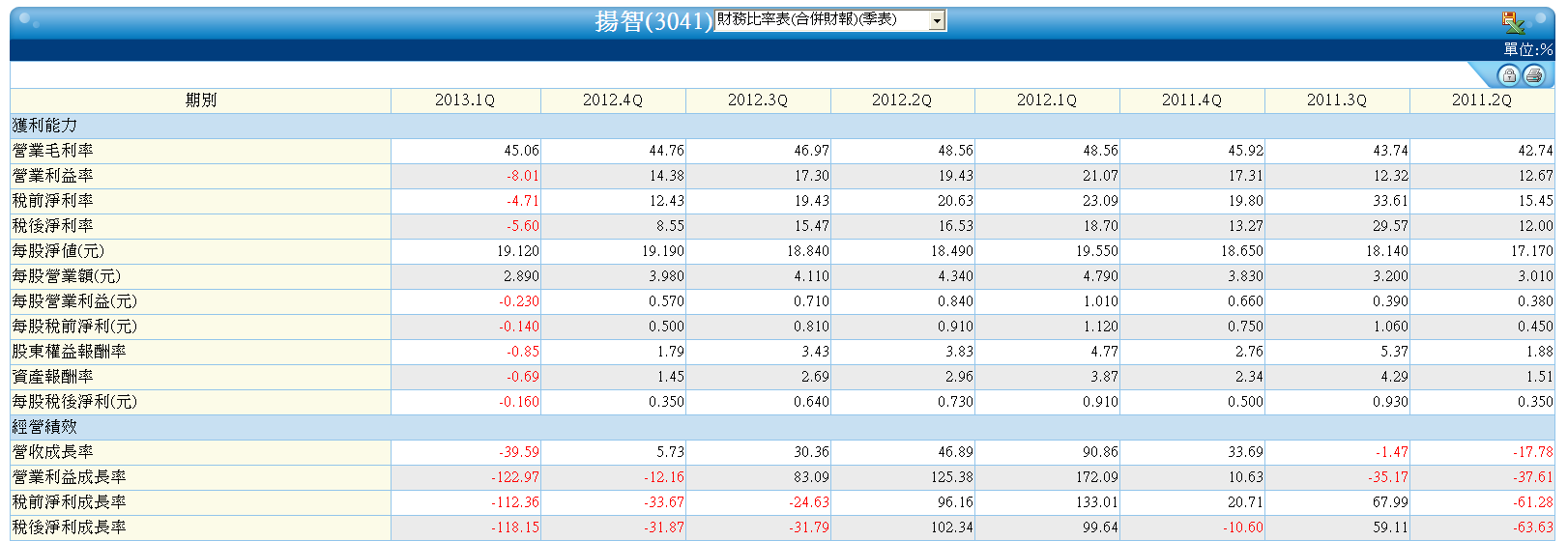Click the lock icon button
The image size is (1568, 541).
[x=1508, y=75]
